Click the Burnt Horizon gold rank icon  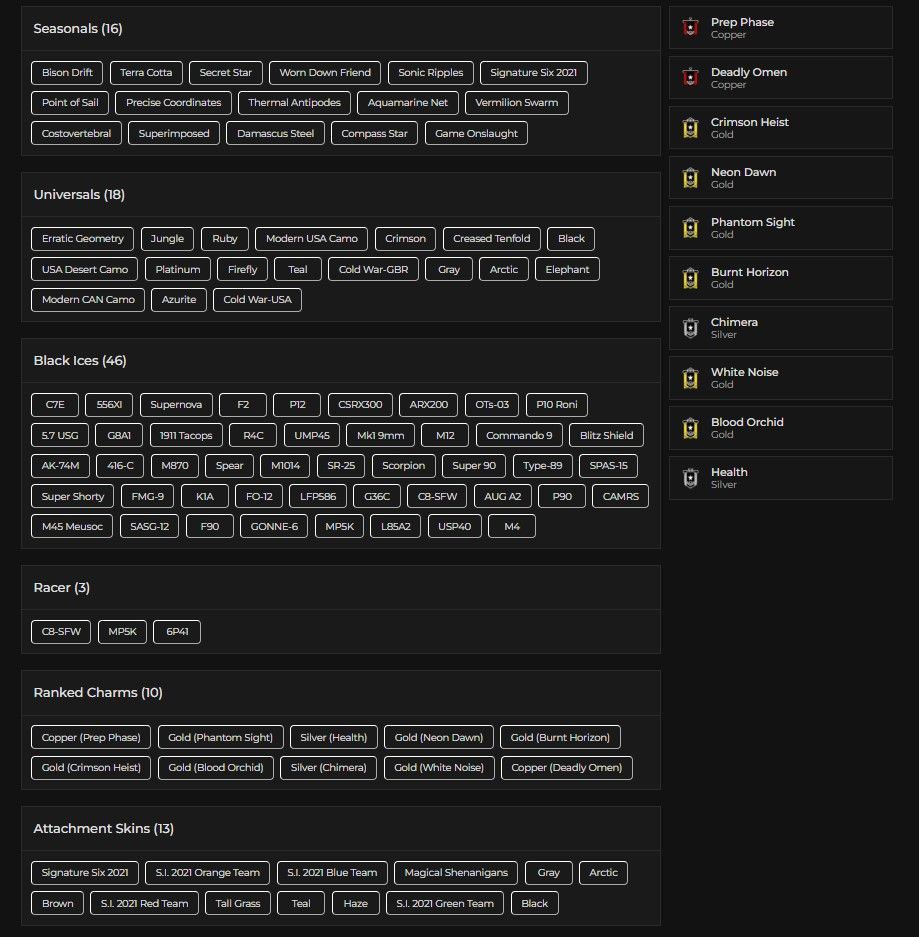click(690, 278)
